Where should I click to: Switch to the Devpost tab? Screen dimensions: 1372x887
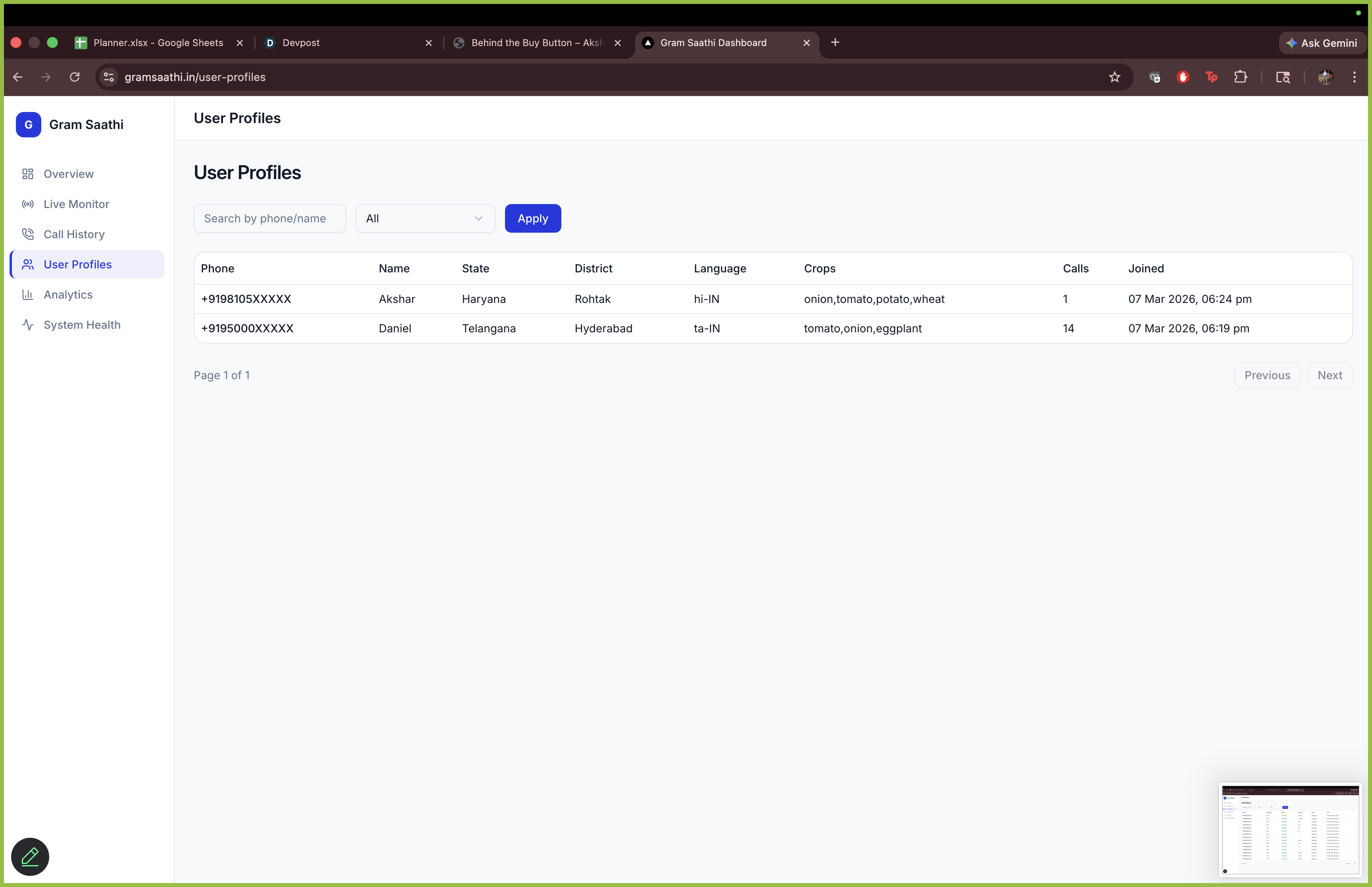tap(301, 42)
